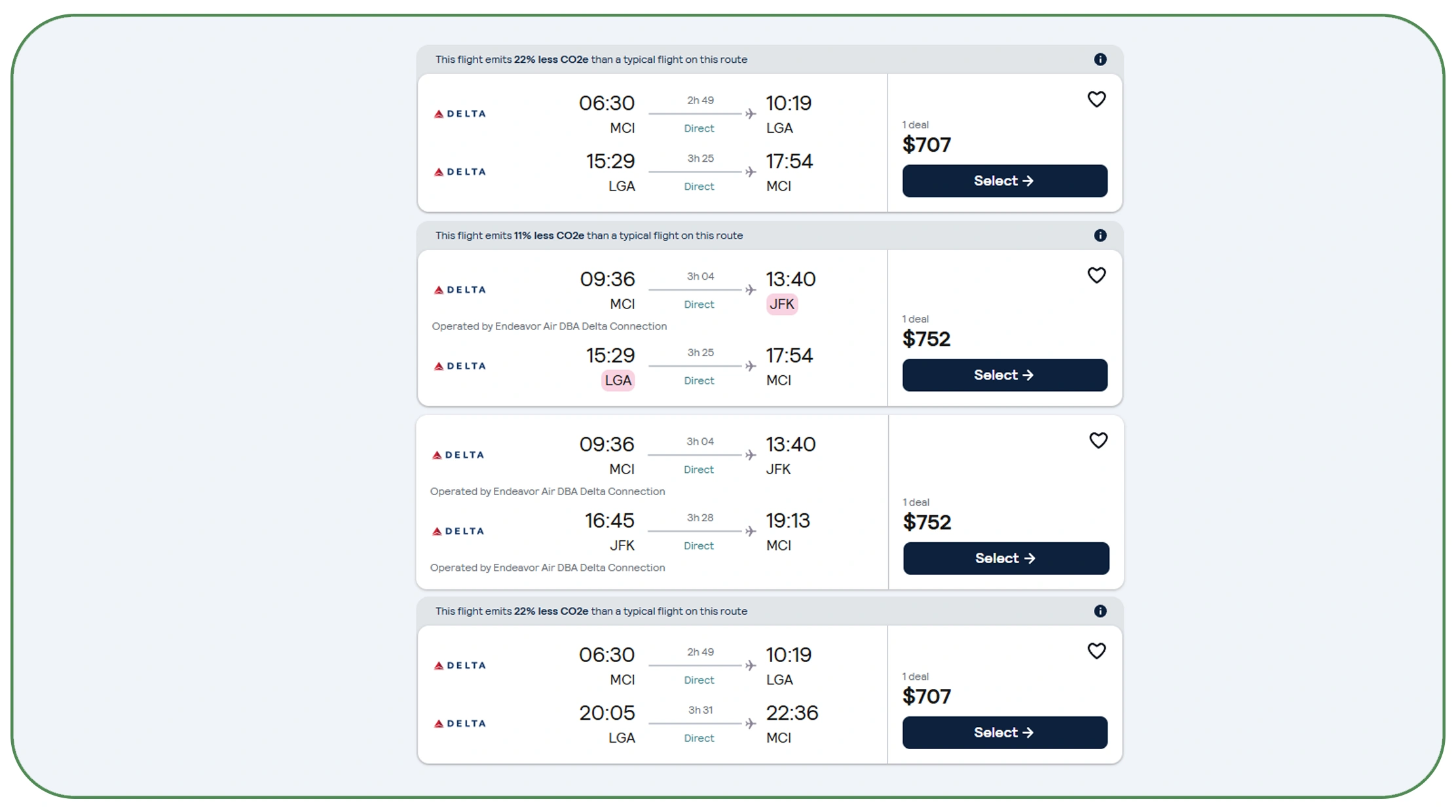This screenshot has width=1456, height=812.
Task: Select the $752 flight arriving at JFK
Action: [x=1004, y=375]
